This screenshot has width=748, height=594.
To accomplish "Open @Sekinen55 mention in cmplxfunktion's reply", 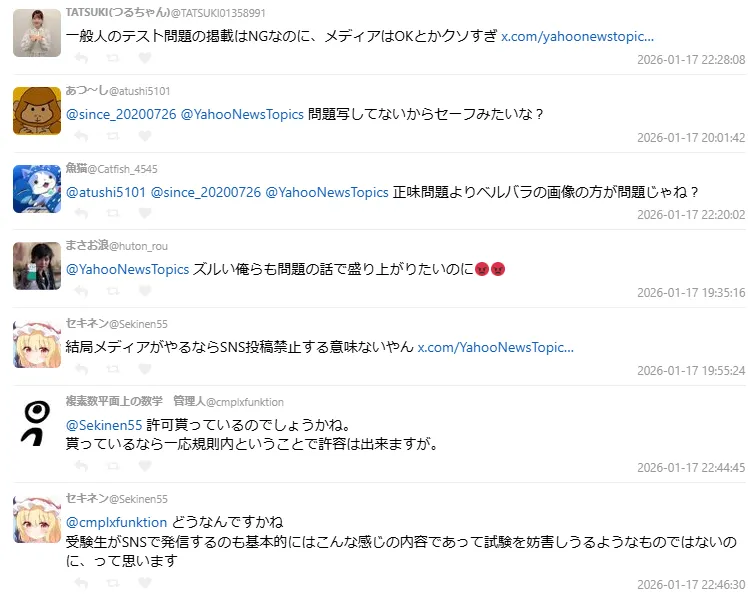I will [x=104, y=425].
